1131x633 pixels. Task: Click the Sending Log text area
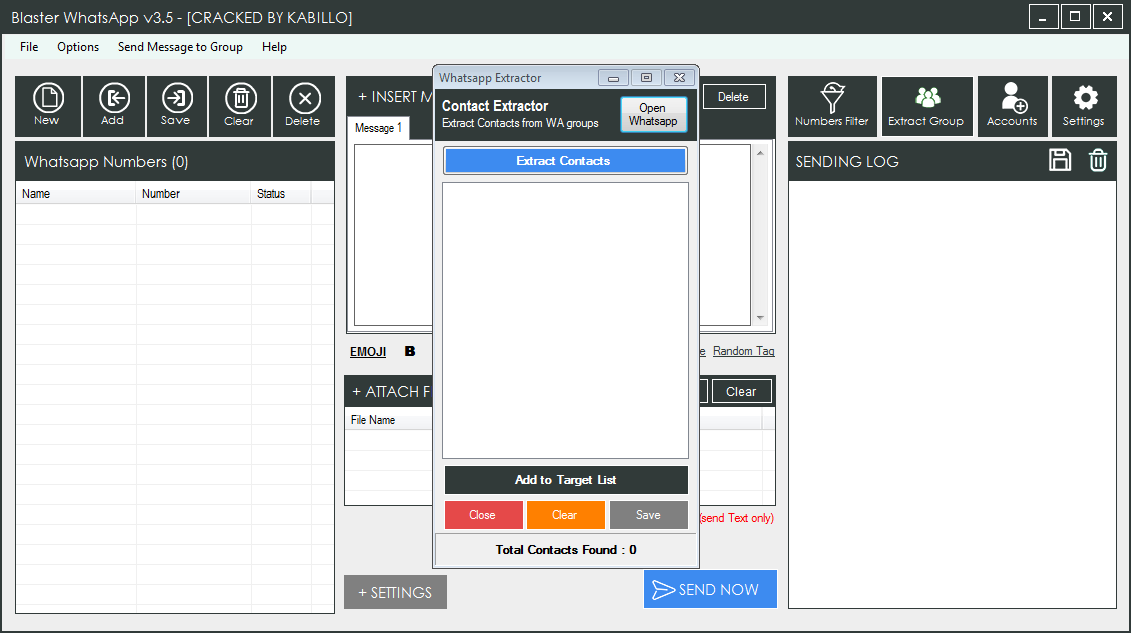(952, 394)
